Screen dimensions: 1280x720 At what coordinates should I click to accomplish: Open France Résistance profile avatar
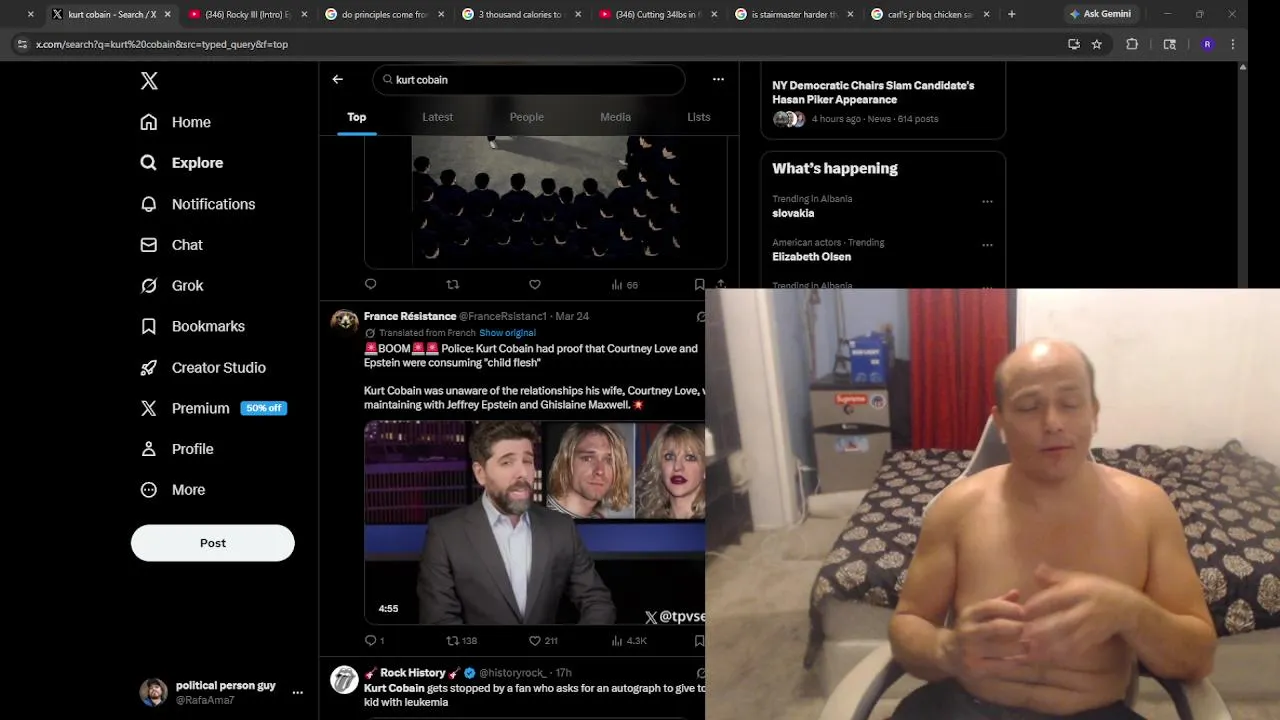345,321
